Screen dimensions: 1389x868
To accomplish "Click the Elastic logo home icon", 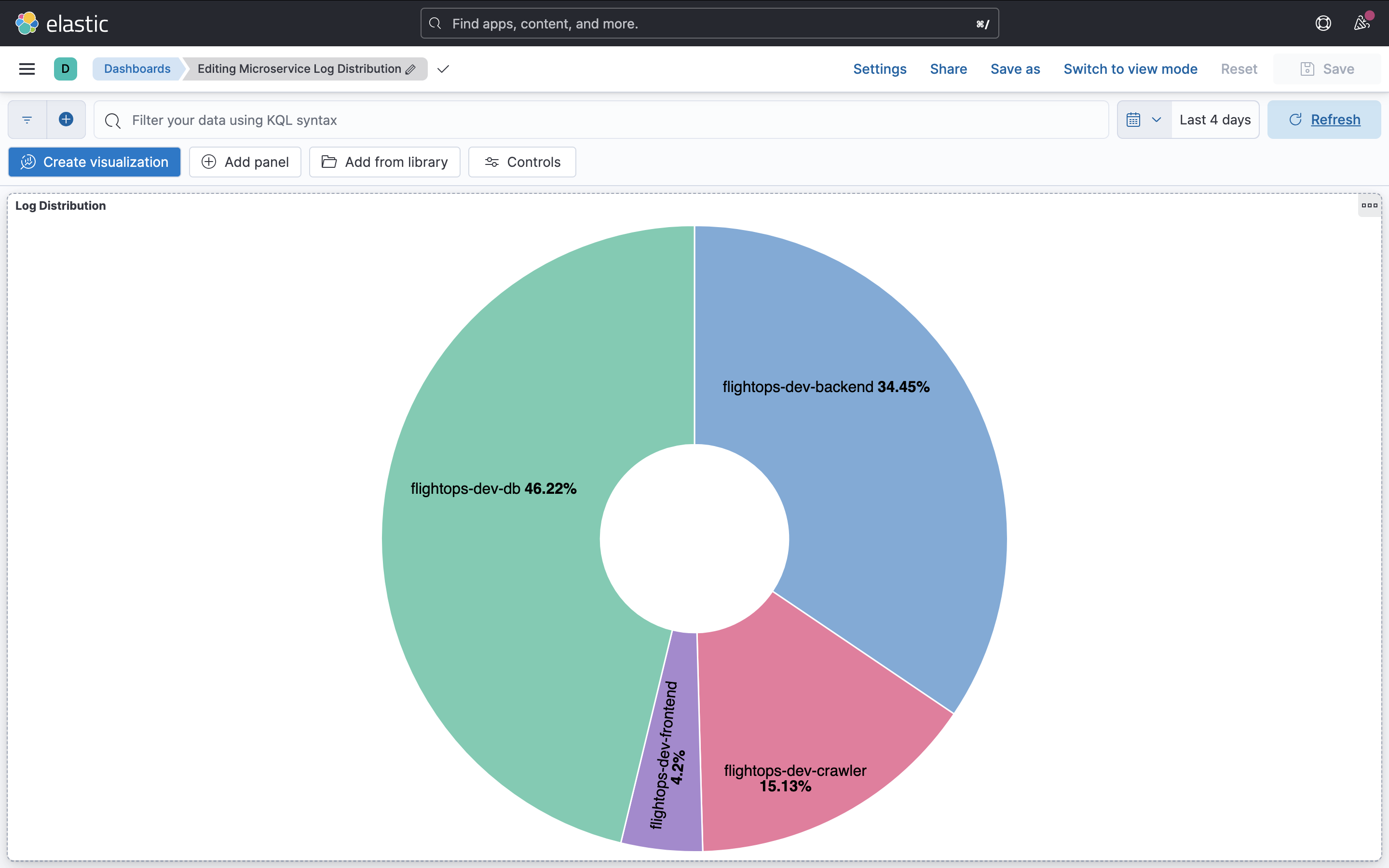I will pos(27,24).
